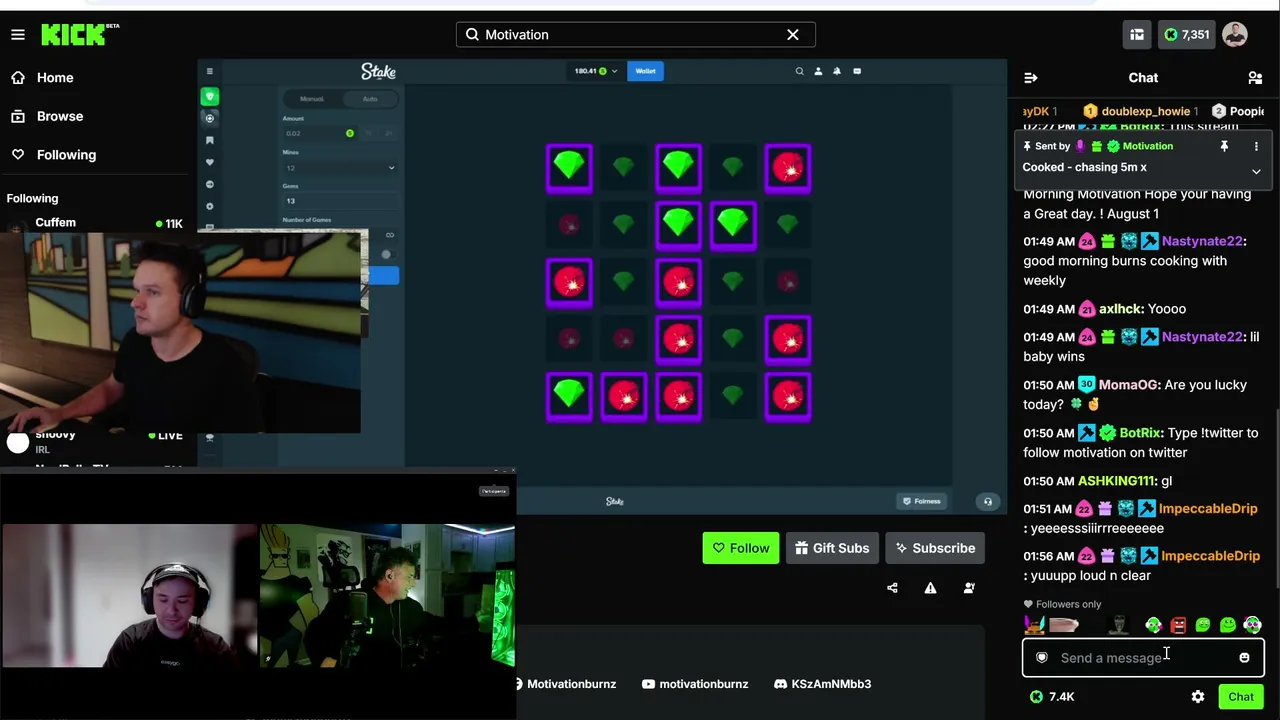Navigate to Home in the sidebar

tap(55, 78)
